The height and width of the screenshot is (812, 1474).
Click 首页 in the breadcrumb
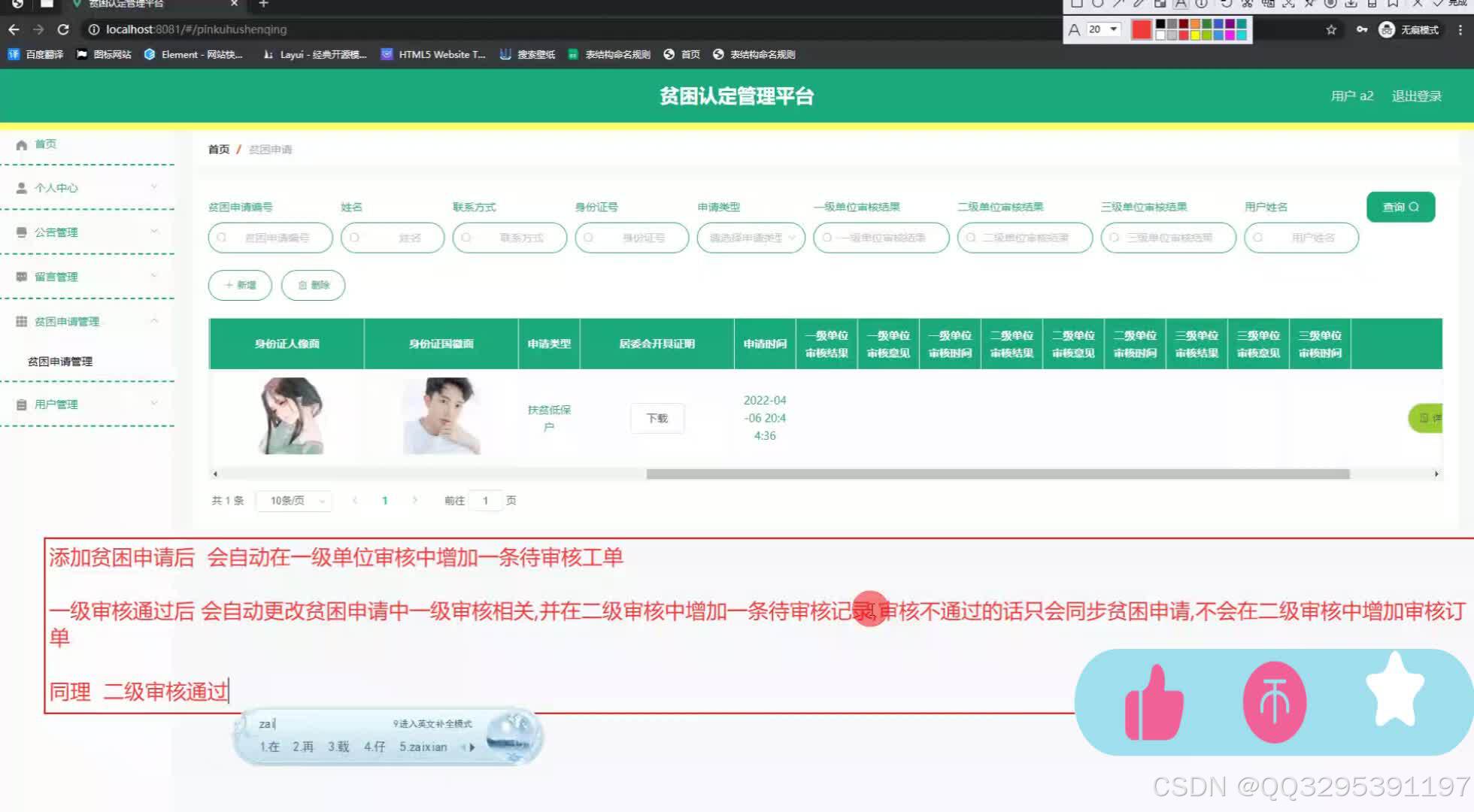tap(219, 150)
